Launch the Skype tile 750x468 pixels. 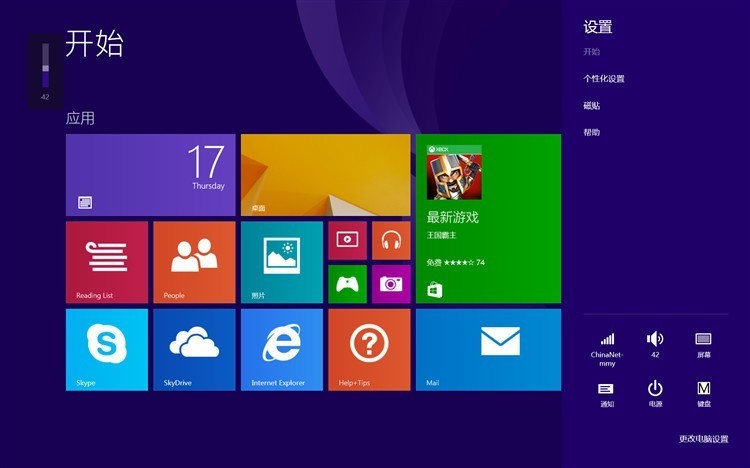[x=107, y=350]
